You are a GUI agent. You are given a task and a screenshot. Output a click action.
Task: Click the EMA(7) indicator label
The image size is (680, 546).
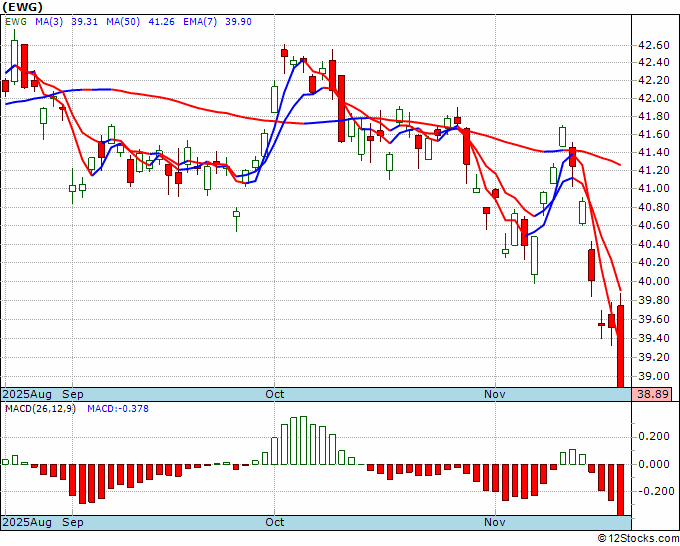[200, 22]
